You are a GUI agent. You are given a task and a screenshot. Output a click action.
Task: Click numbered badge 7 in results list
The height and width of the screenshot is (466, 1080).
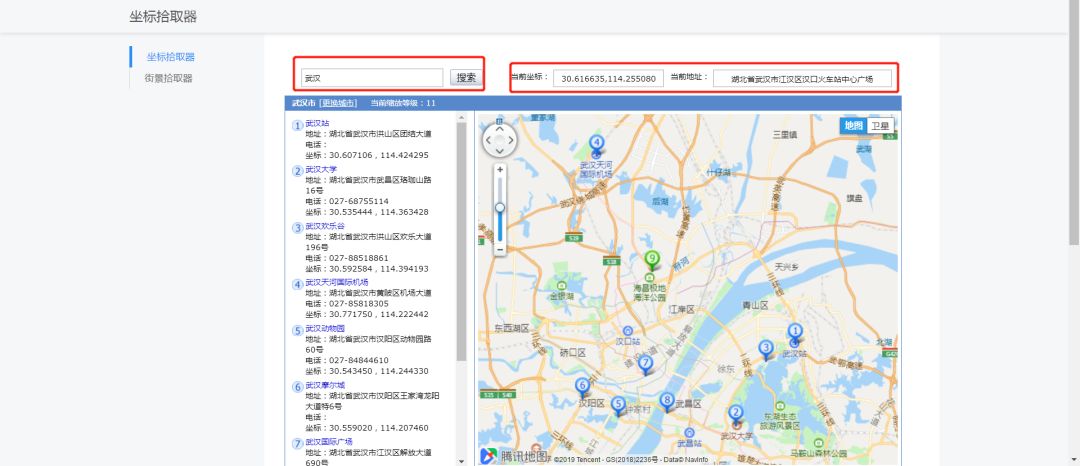click(x=298, y=444)
